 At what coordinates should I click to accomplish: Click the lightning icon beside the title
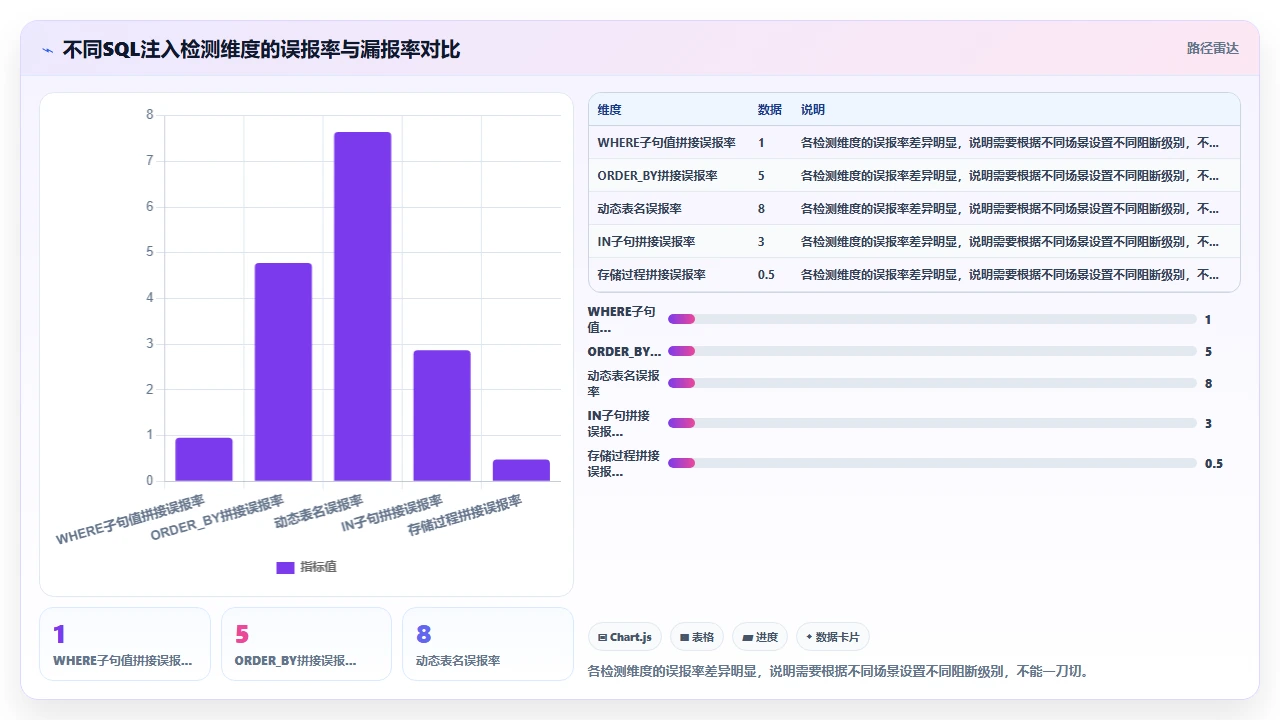tap(47, 49)
